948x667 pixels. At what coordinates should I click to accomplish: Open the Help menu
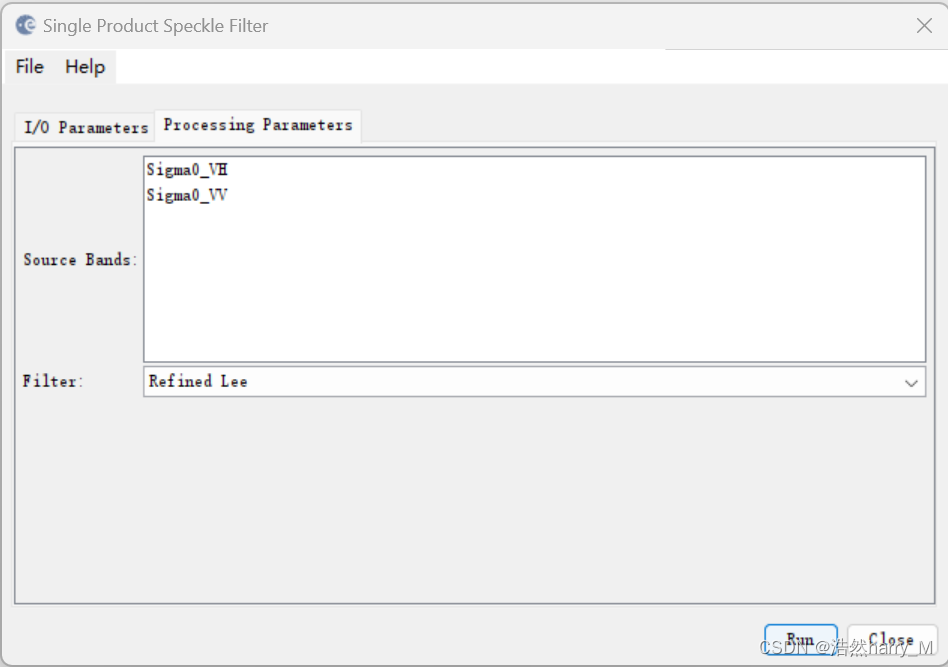click(x=85, y=67)
